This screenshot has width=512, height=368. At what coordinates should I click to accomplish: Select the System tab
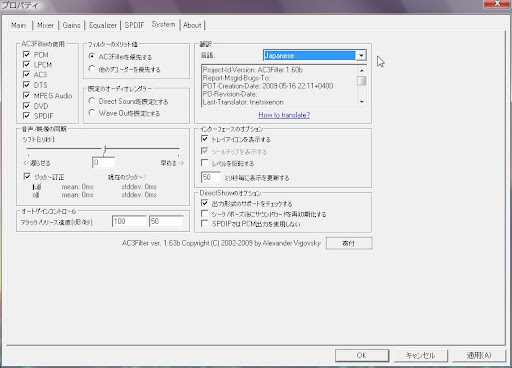[163, 24]
